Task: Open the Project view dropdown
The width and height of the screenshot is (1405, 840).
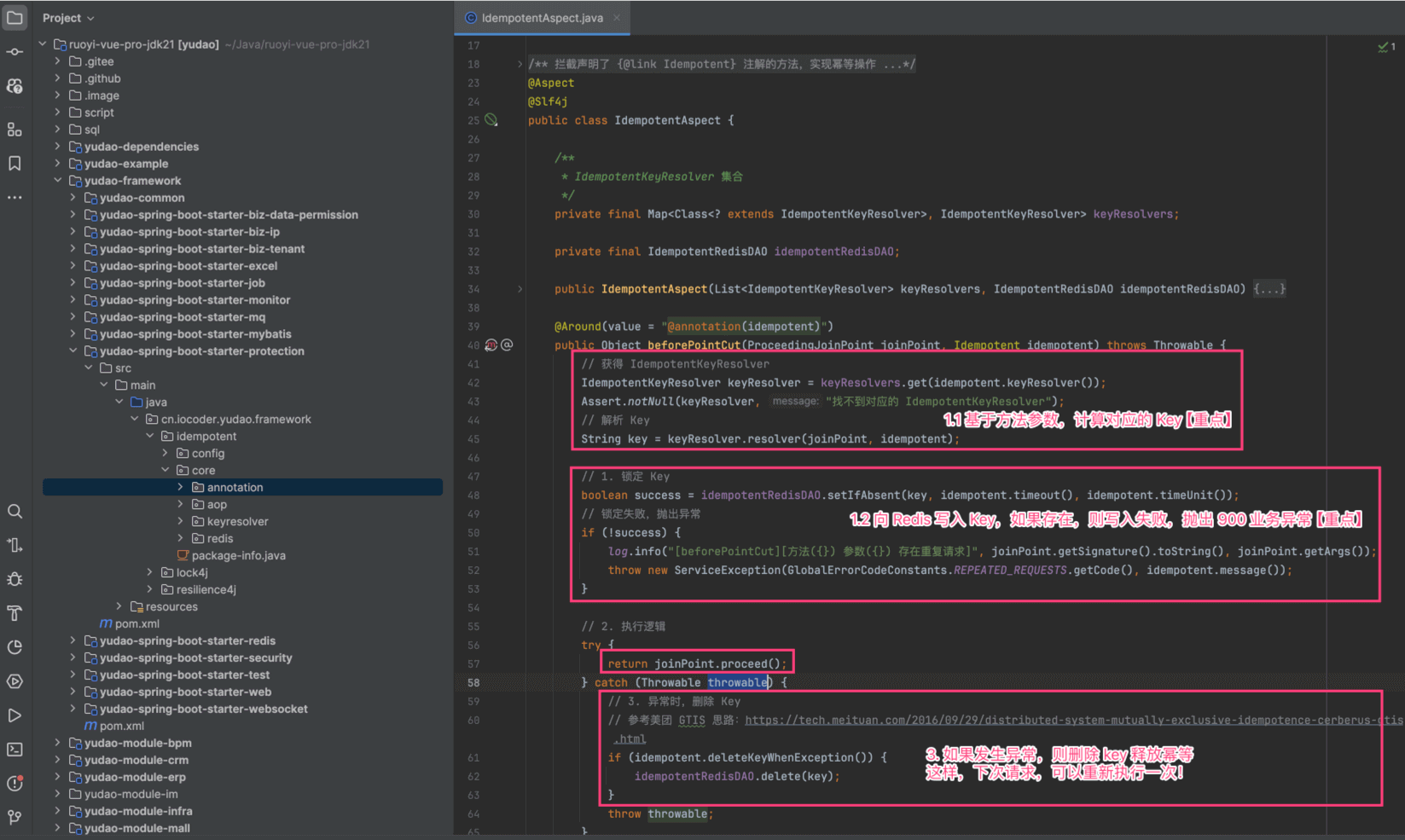Action: [x=68, y=18]
